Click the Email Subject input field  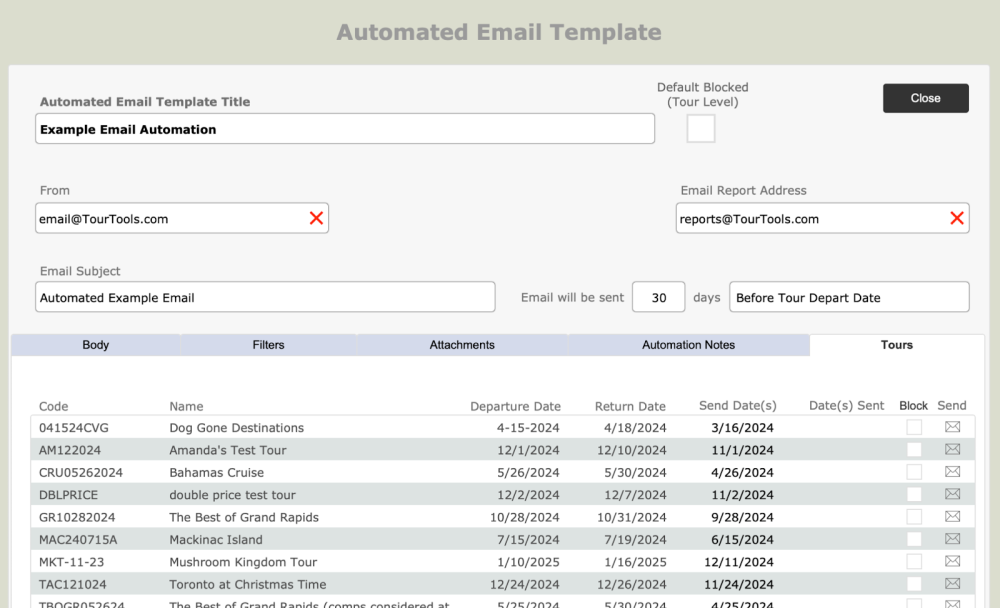pyautogui.click(x=265, y=297)
